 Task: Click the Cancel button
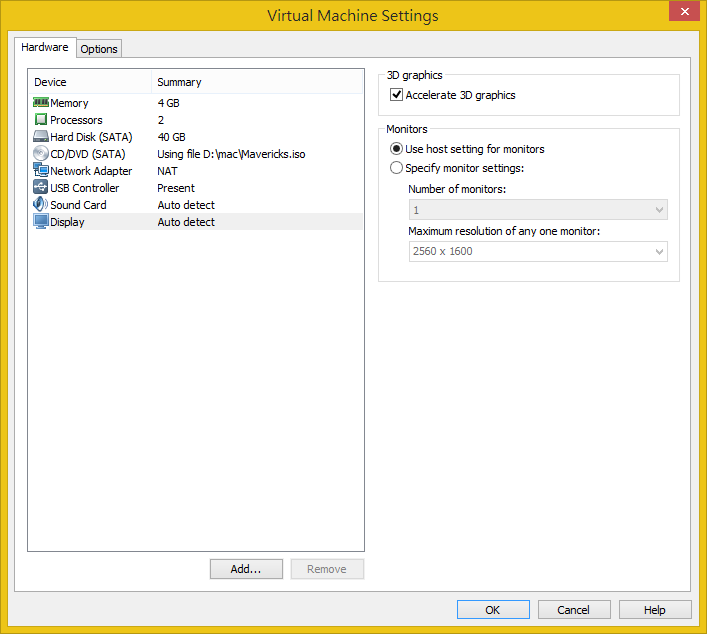574,610
